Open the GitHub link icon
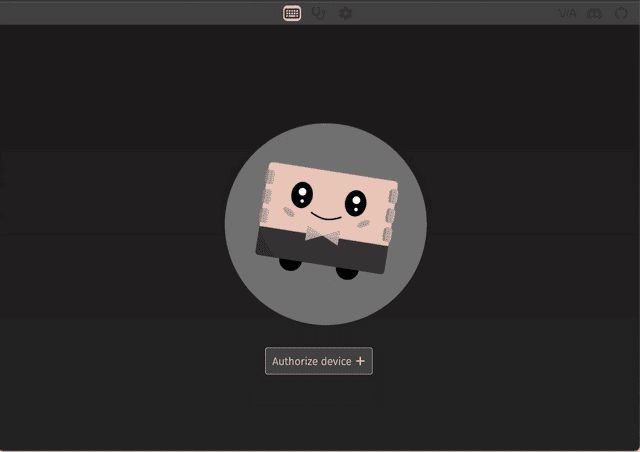 click(621, 13)
